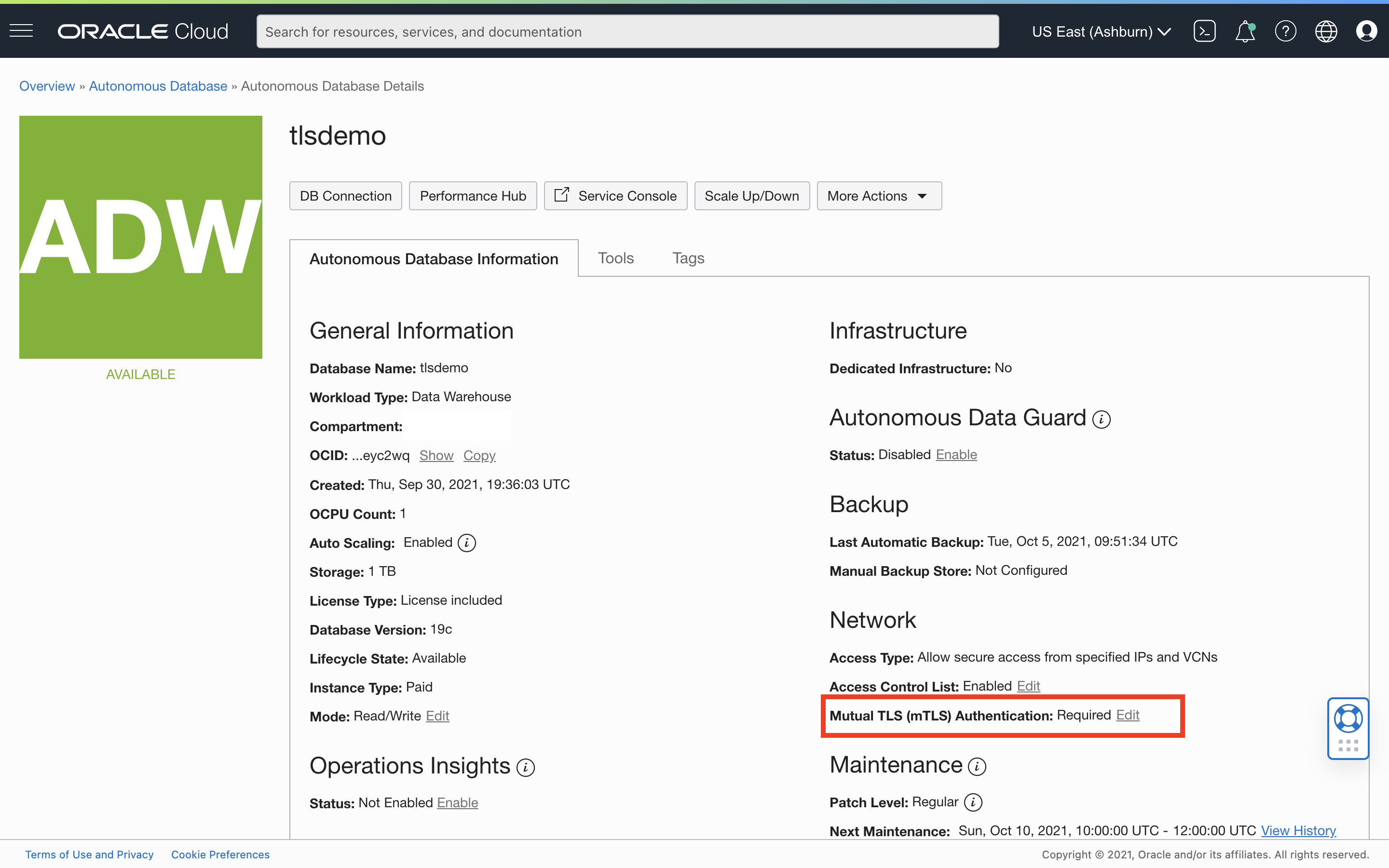Expand the US East (Ashburn) region selector
1389x868 pixels.
pyautogui.click(x=1100, y=31)
